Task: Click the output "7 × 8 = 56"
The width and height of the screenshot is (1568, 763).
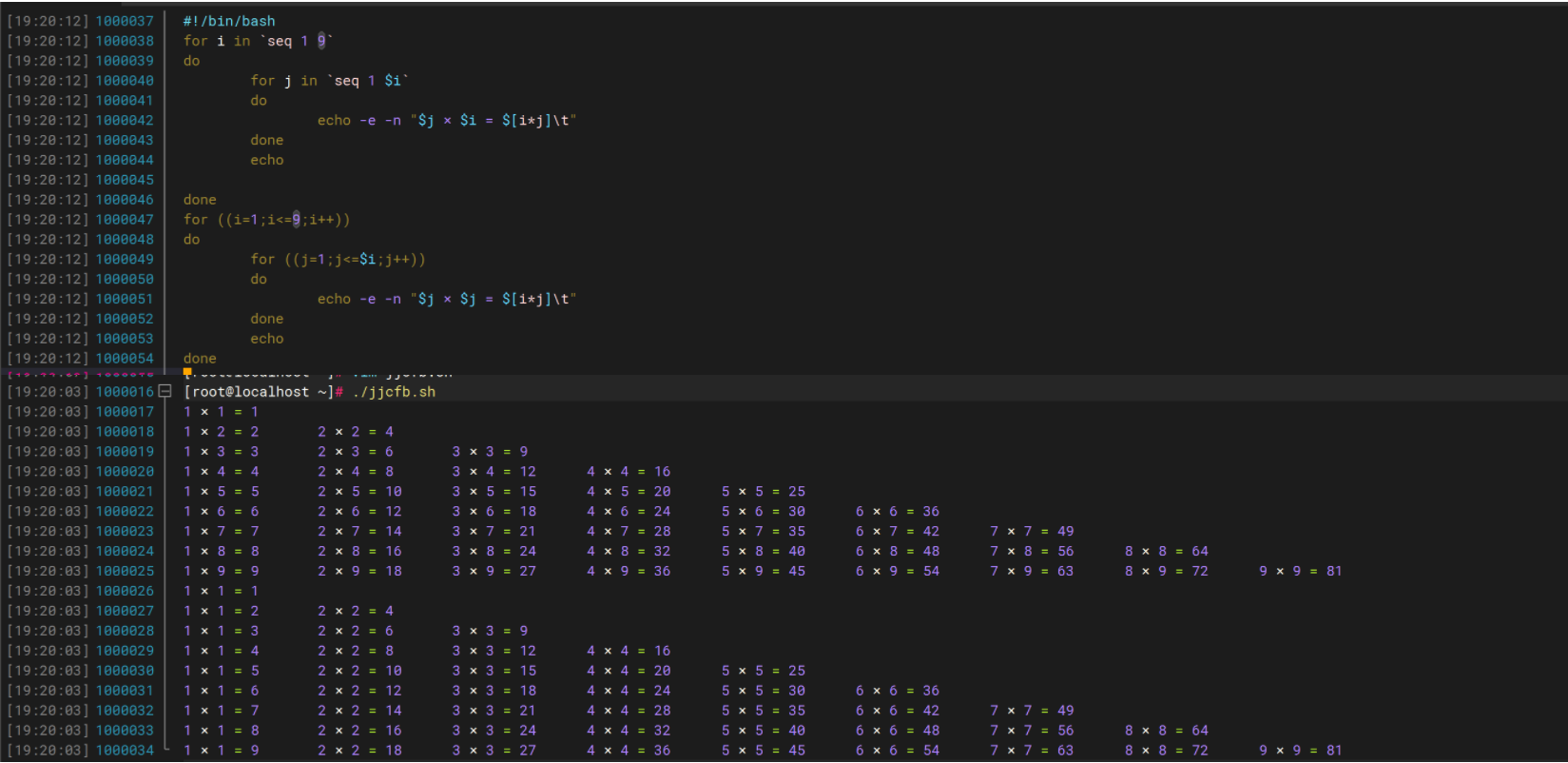Action: (1032, 552)
